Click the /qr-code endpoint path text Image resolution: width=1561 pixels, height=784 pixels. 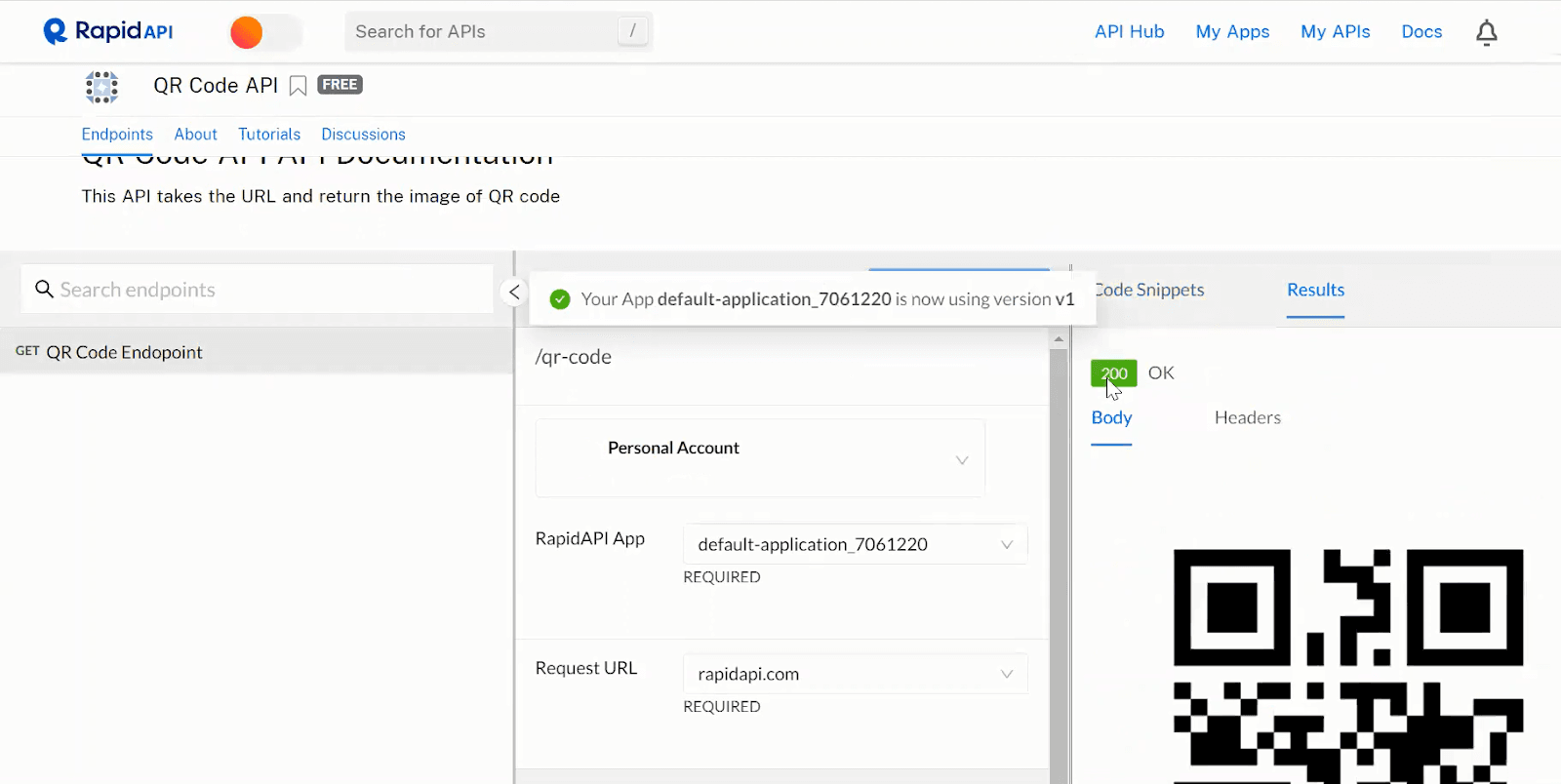(x=574, y=357)
